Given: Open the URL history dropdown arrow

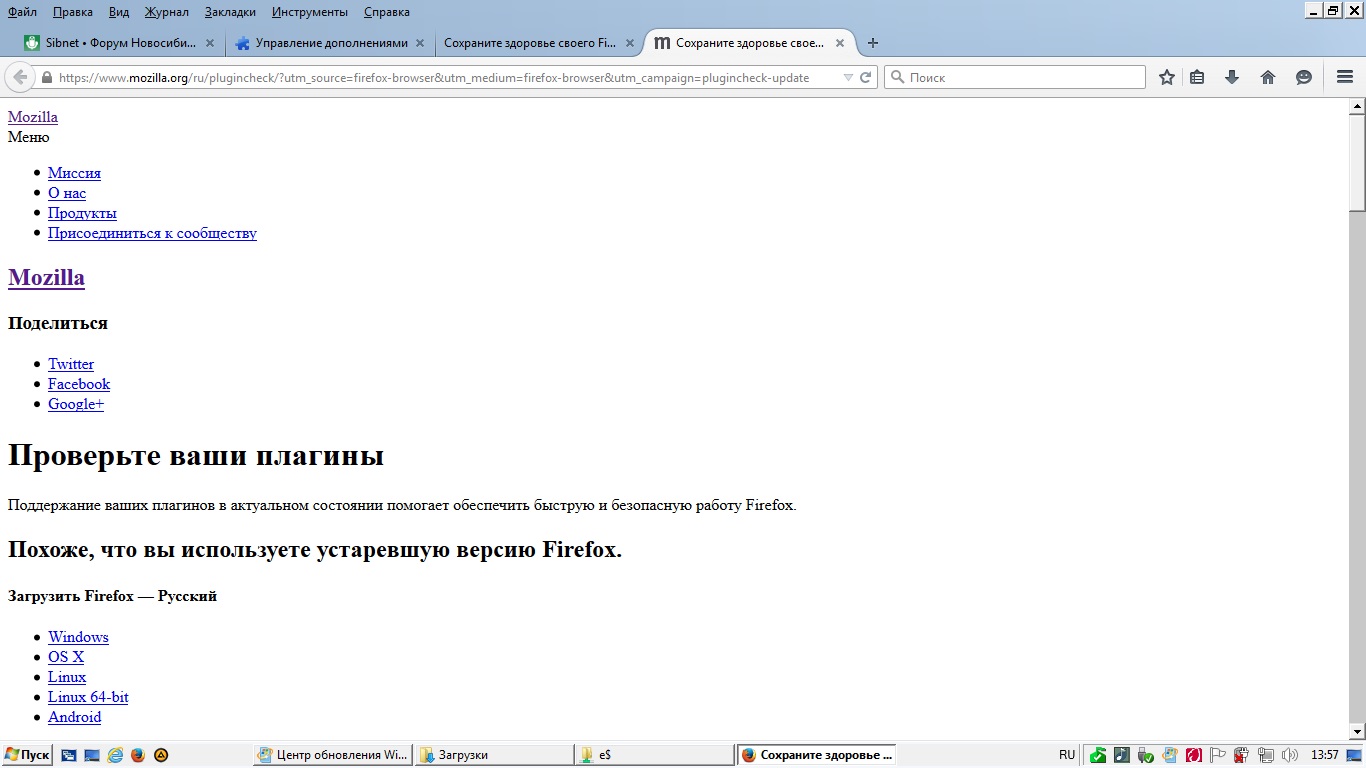Looking at the screenshot, I should (848, 78).
